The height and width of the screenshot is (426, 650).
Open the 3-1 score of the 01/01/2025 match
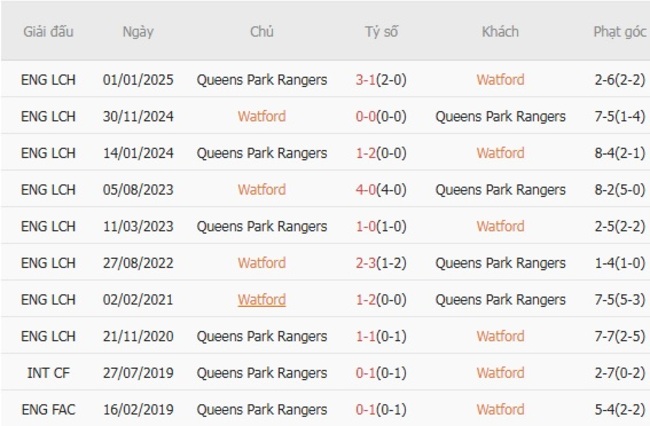click(366, 80)
